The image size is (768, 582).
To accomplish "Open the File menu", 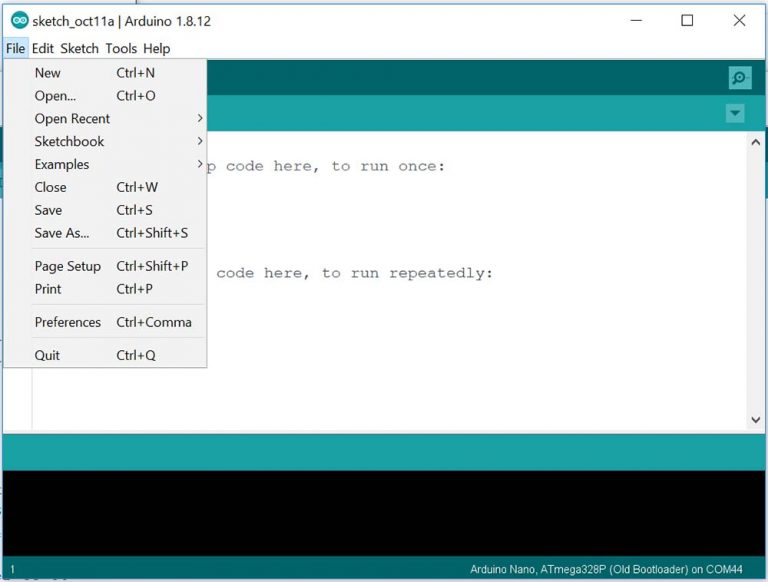I will [x=16, y=48].
